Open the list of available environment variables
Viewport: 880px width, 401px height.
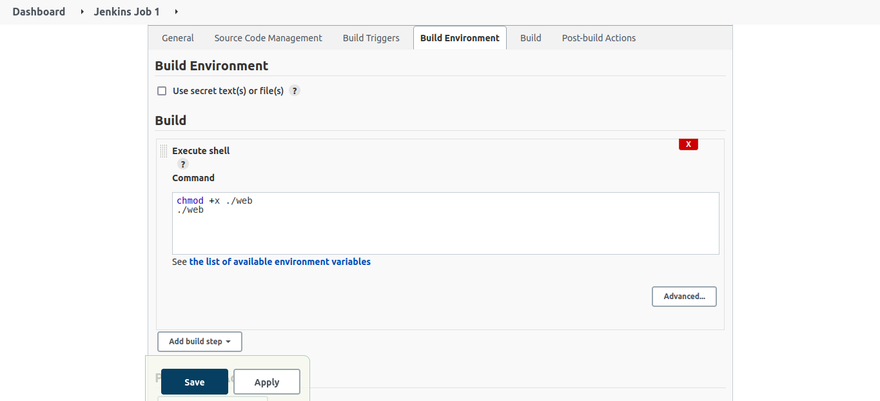[x=280, y=262]
